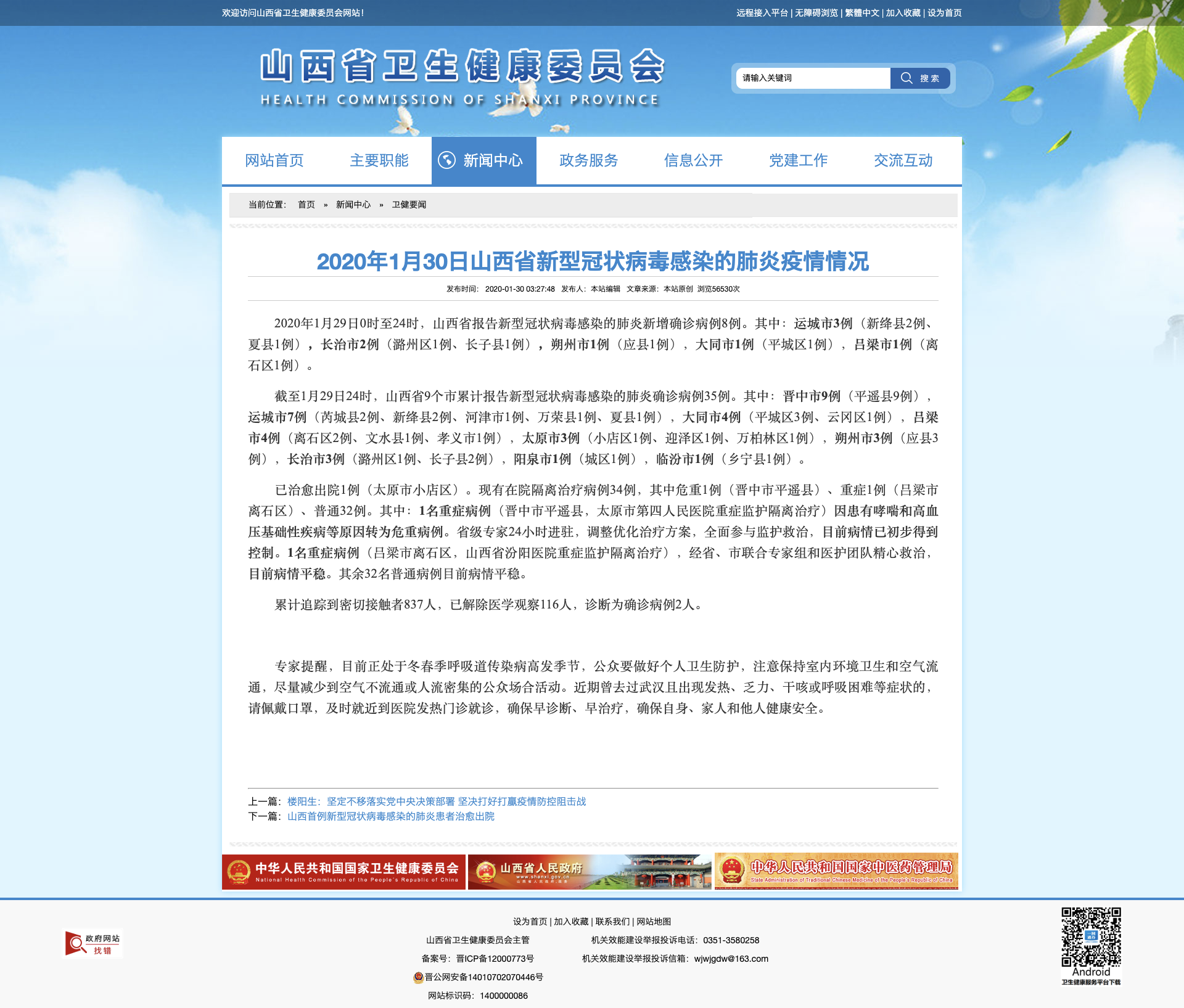This screenshot has height=1008, width=1184.
Task: Click the complaint email wjwjgdw@163.com
Action: (731, 959)
